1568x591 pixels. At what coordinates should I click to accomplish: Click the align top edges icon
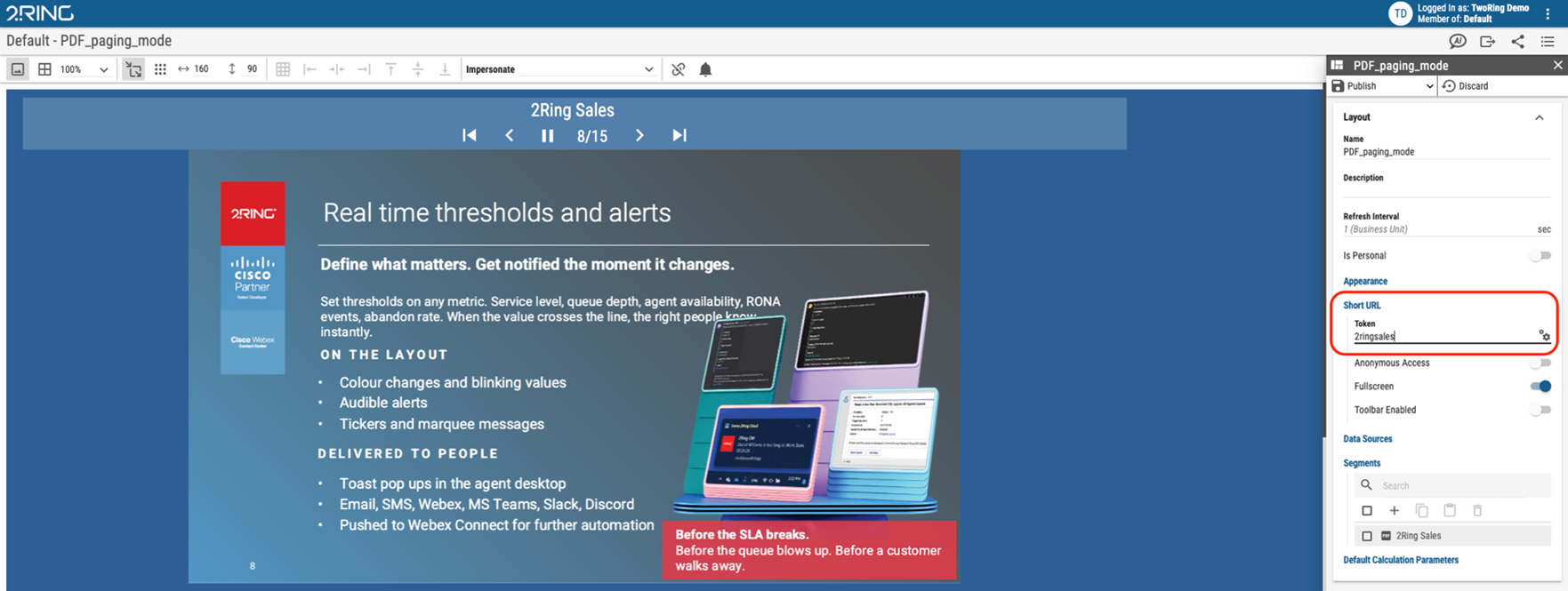pyautogui.click(x=390, y=69)
